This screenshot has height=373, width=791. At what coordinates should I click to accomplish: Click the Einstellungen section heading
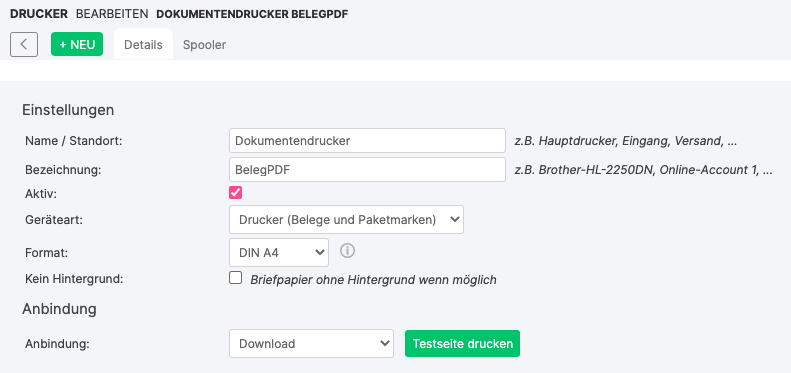tap(68, 110)
